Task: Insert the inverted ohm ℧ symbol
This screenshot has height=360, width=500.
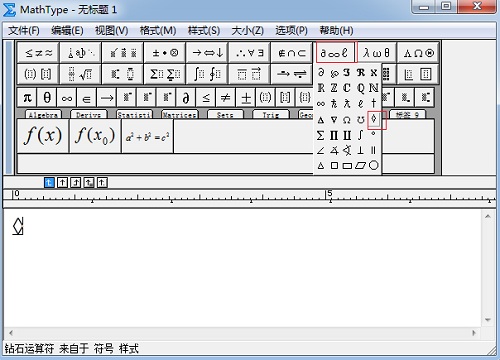Action: [x=360, y=120]
